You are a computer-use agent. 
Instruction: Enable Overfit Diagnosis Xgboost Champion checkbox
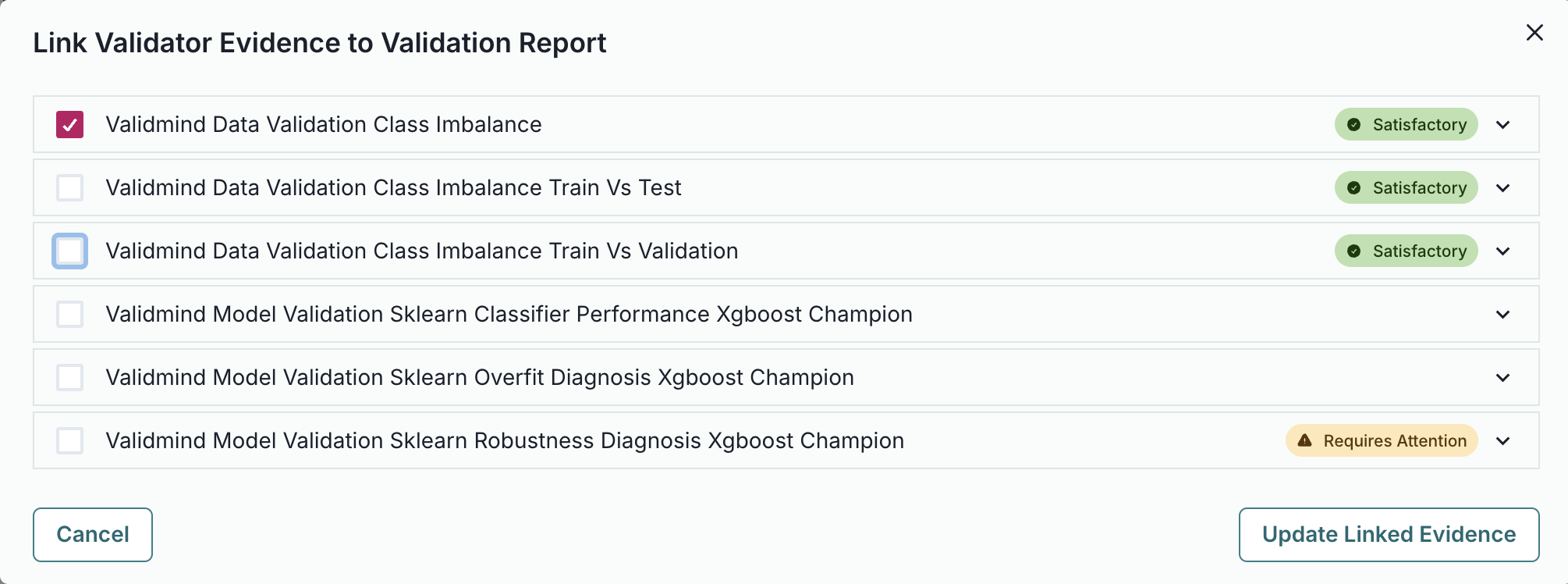(70, 378)
